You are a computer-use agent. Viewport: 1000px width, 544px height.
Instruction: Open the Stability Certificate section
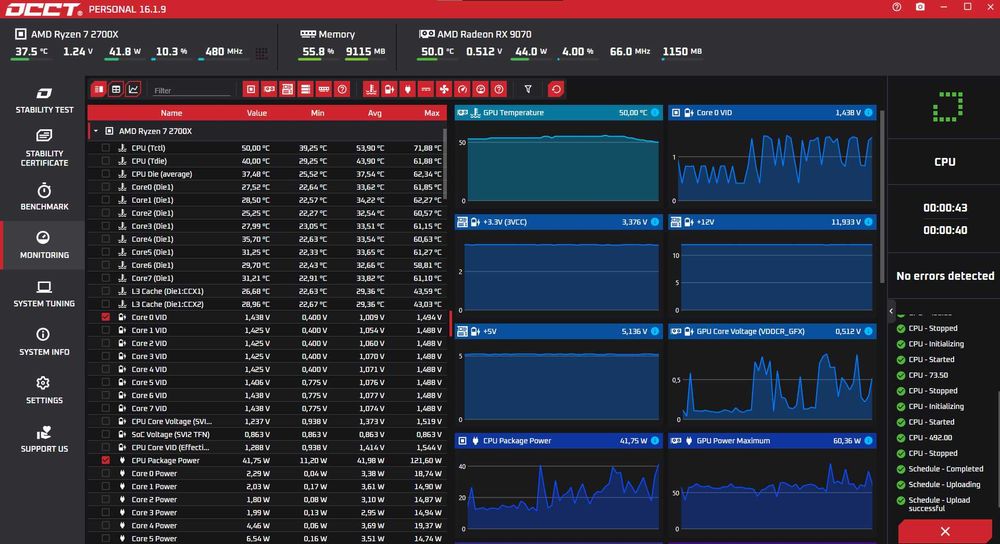tap(44, 148)
